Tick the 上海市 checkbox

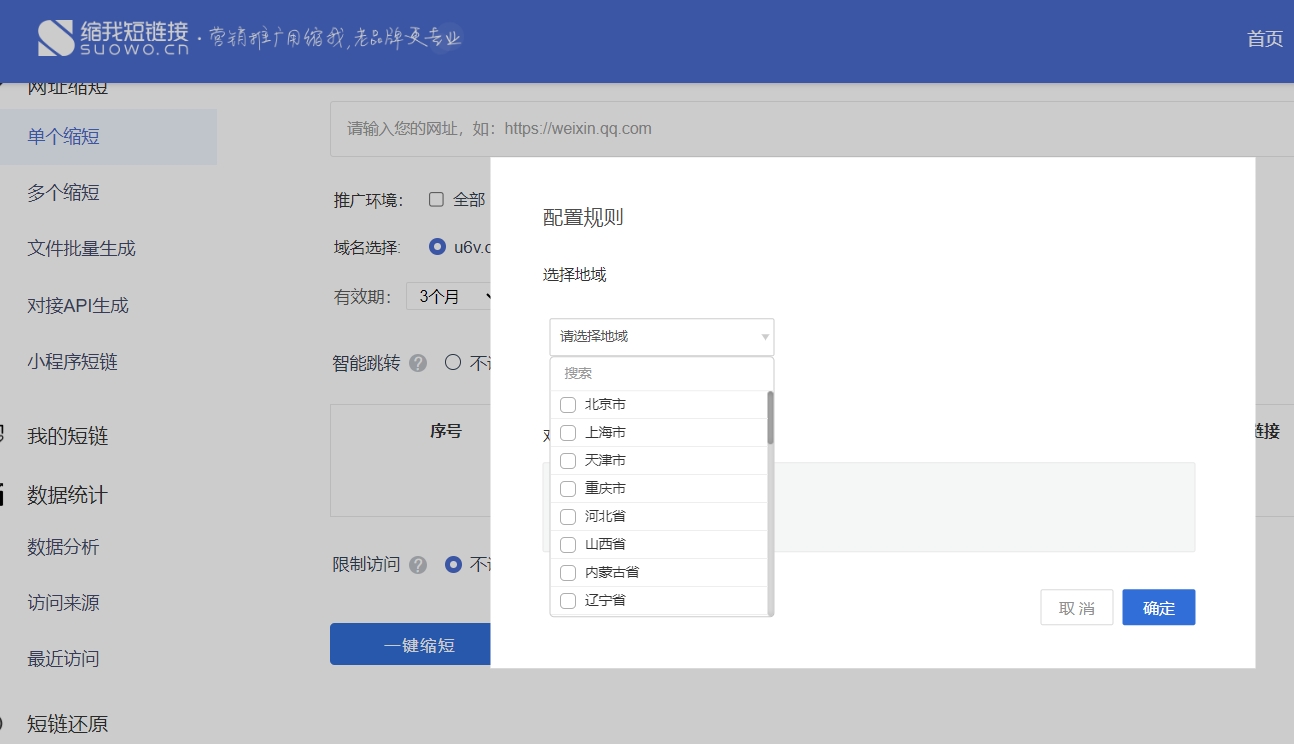[x=568, y=433]
